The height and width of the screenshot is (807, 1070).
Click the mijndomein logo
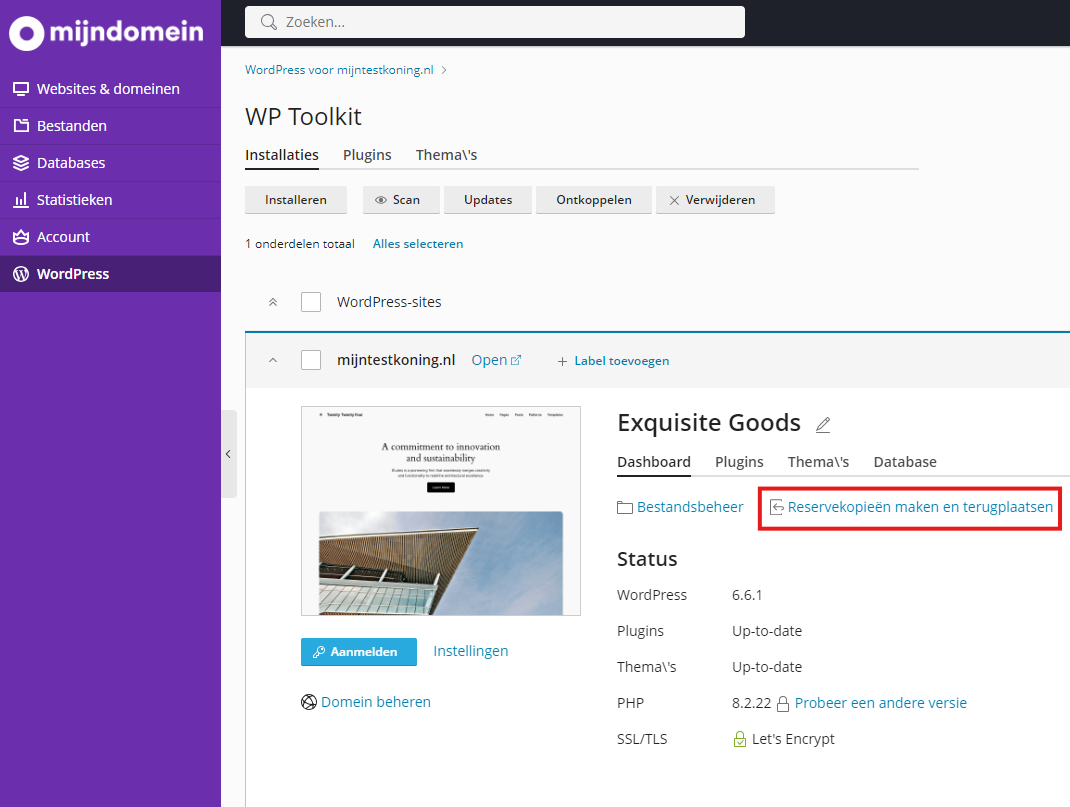coord(106,33)
